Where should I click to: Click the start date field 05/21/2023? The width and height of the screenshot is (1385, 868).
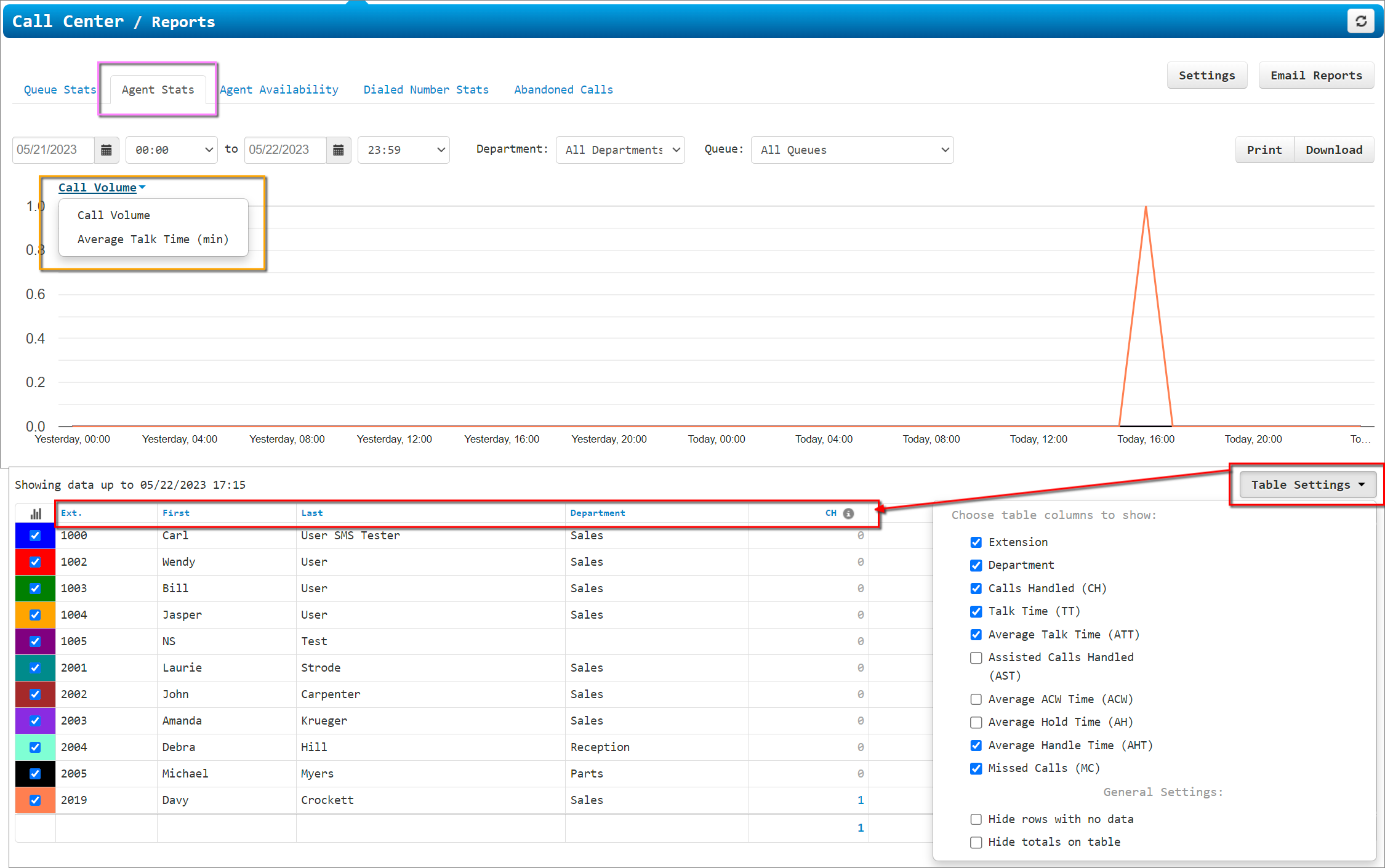tap(53, 150)
